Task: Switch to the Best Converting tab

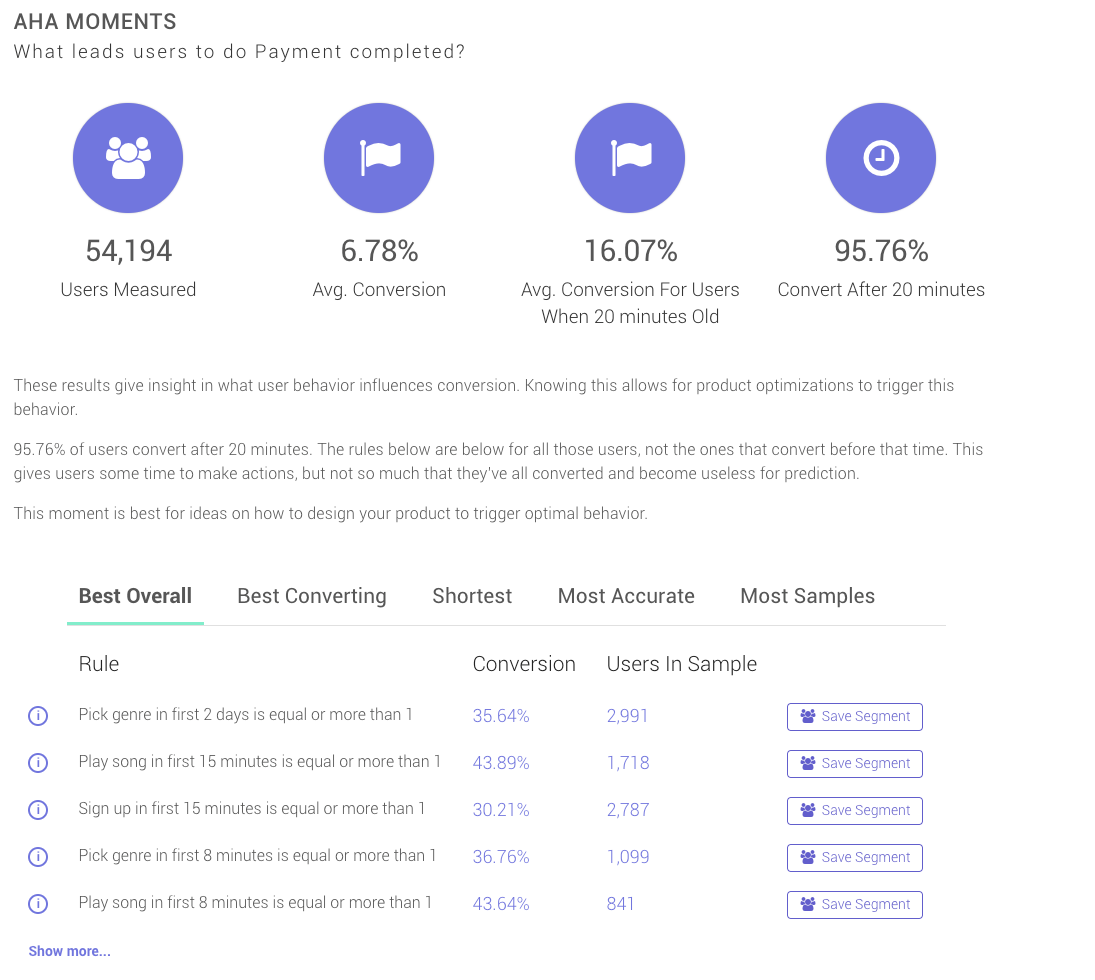Action: 311,596
